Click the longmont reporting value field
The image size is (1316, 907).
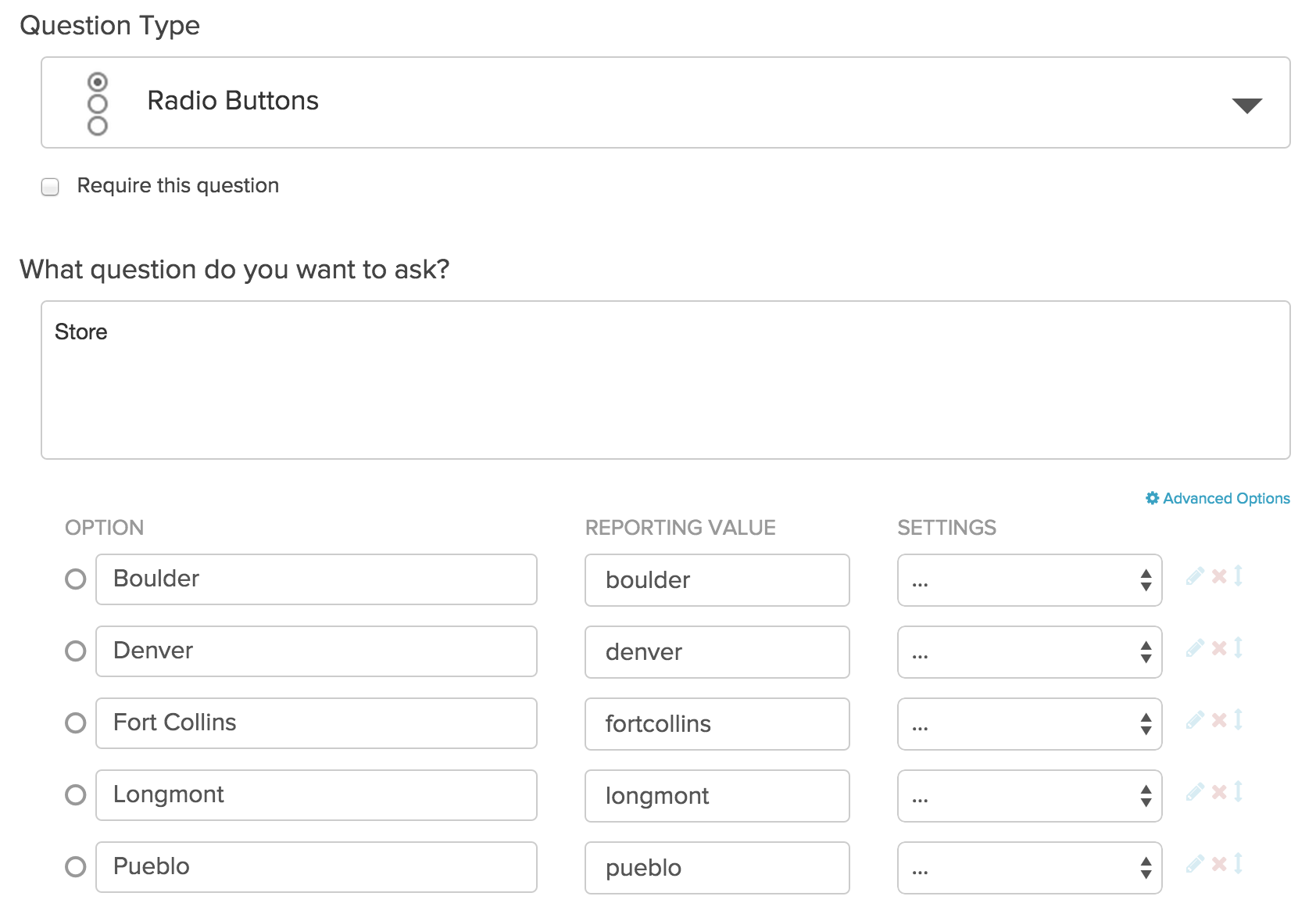click(x=717, y=796)
